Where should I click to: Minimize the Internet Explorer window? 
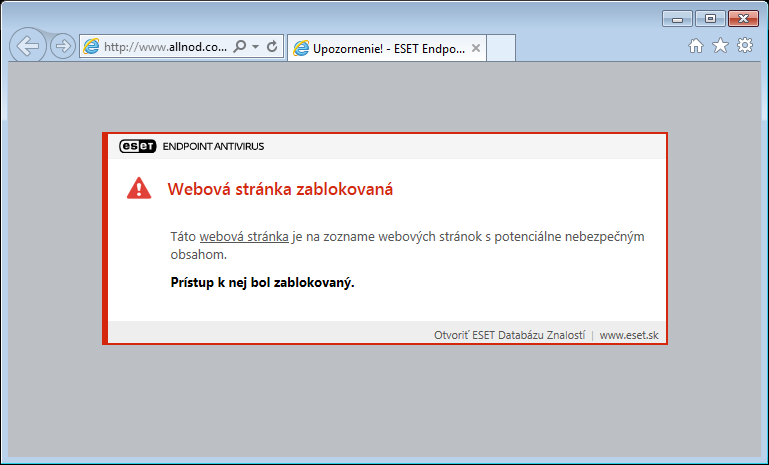(x=677, y=19)
